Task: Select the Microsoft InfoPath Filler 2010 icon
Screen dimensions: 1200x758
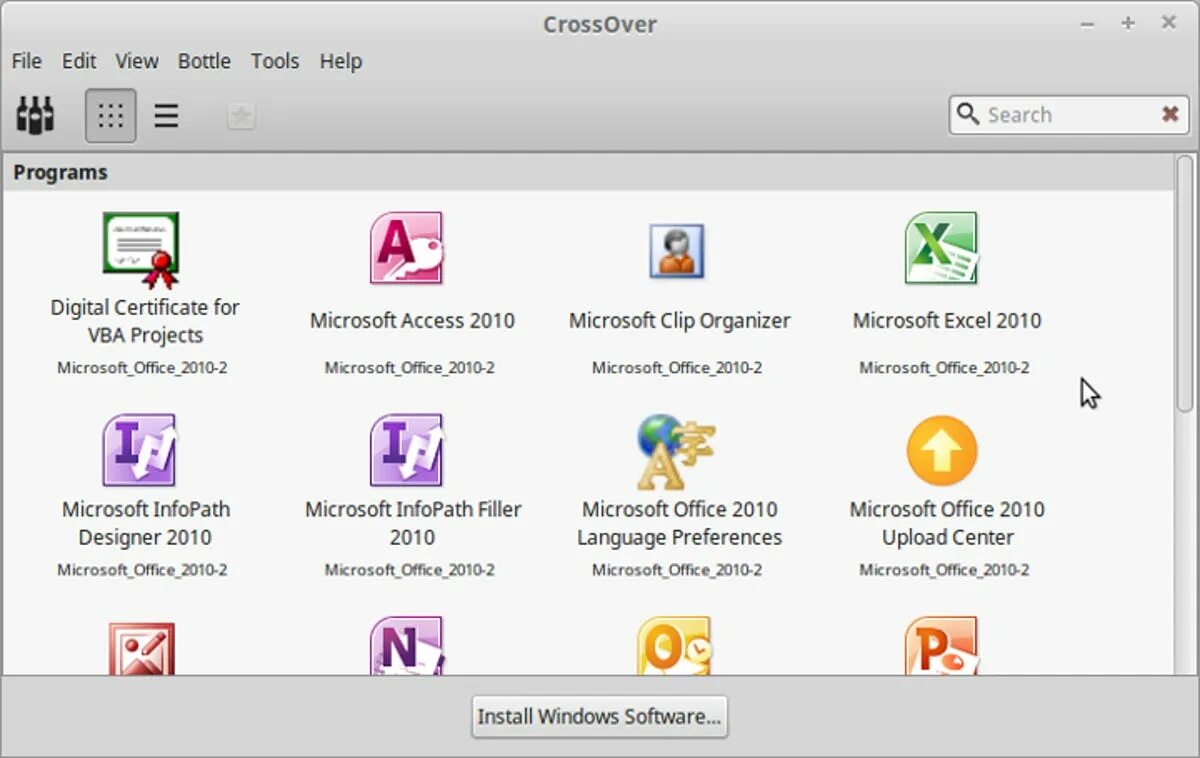Action: tap(406, 450)
